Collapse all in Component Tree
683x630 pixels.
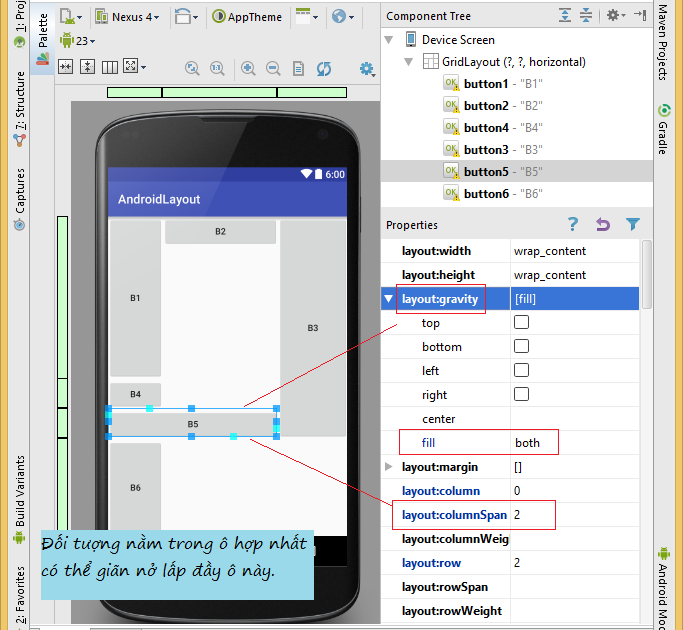586,15
